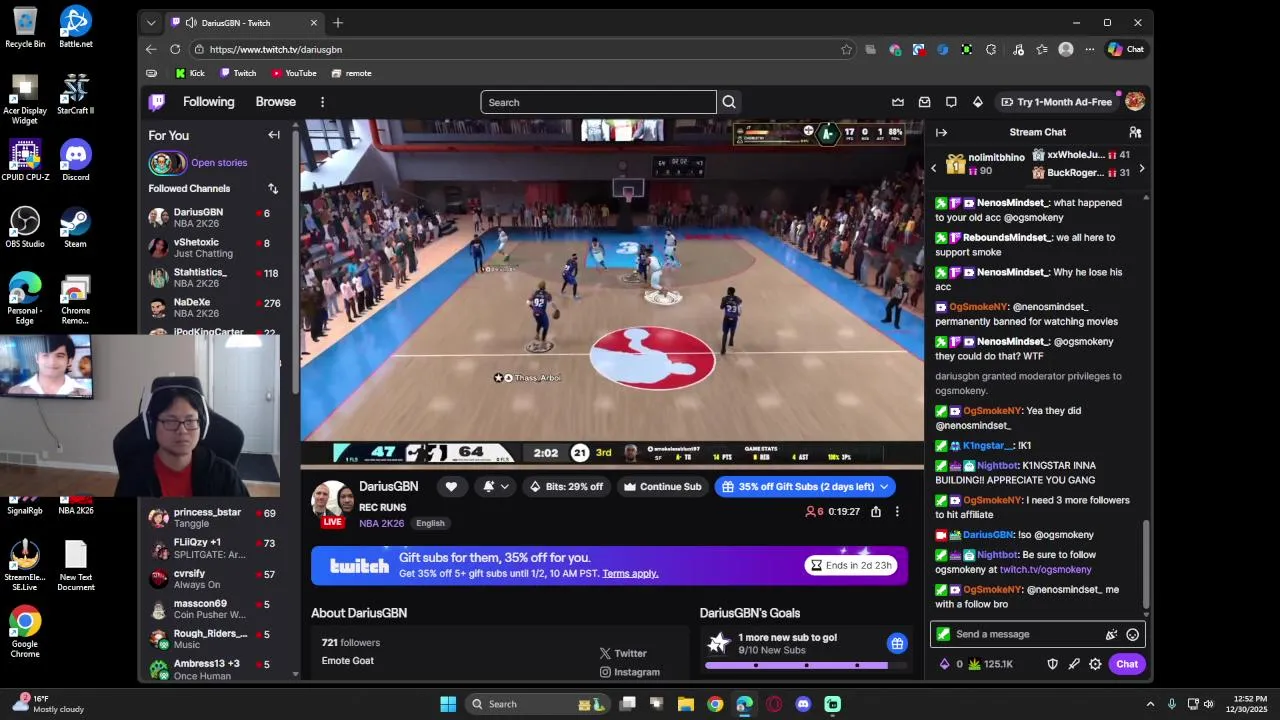Open YouTube bookmark in bookmarks bar
Screen dimensions: 1280x720
[x=294, y=73]
